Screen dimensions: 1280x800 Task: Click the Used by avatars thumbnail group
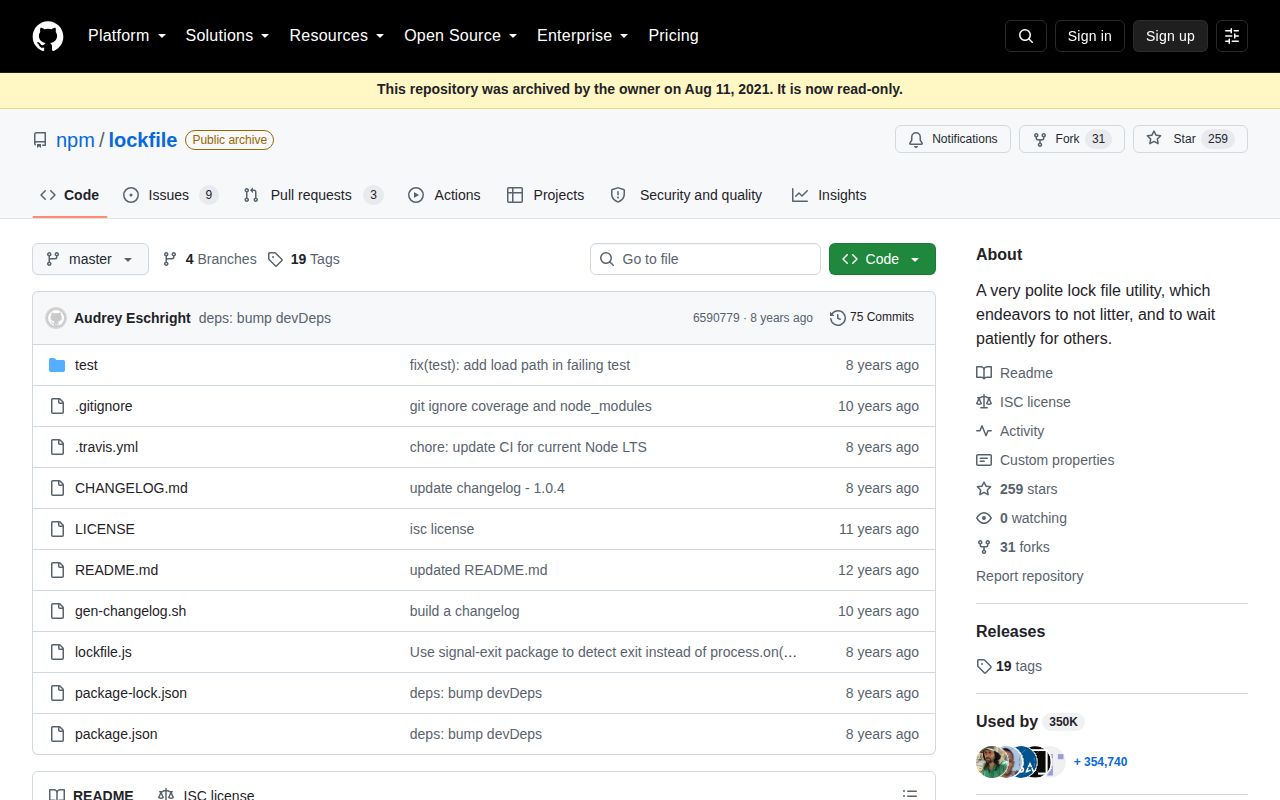click(1021, 762)
